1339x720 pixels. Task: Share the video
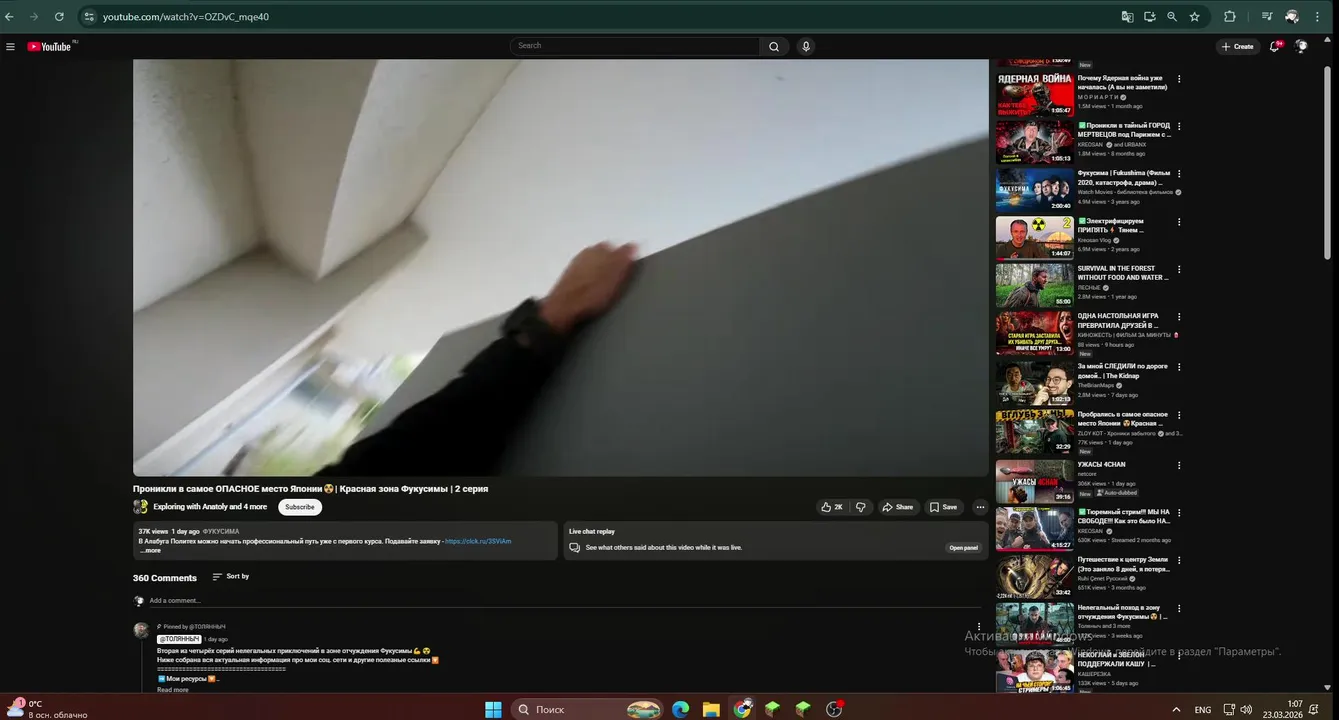pyautogui.click(x=897, y=507)
